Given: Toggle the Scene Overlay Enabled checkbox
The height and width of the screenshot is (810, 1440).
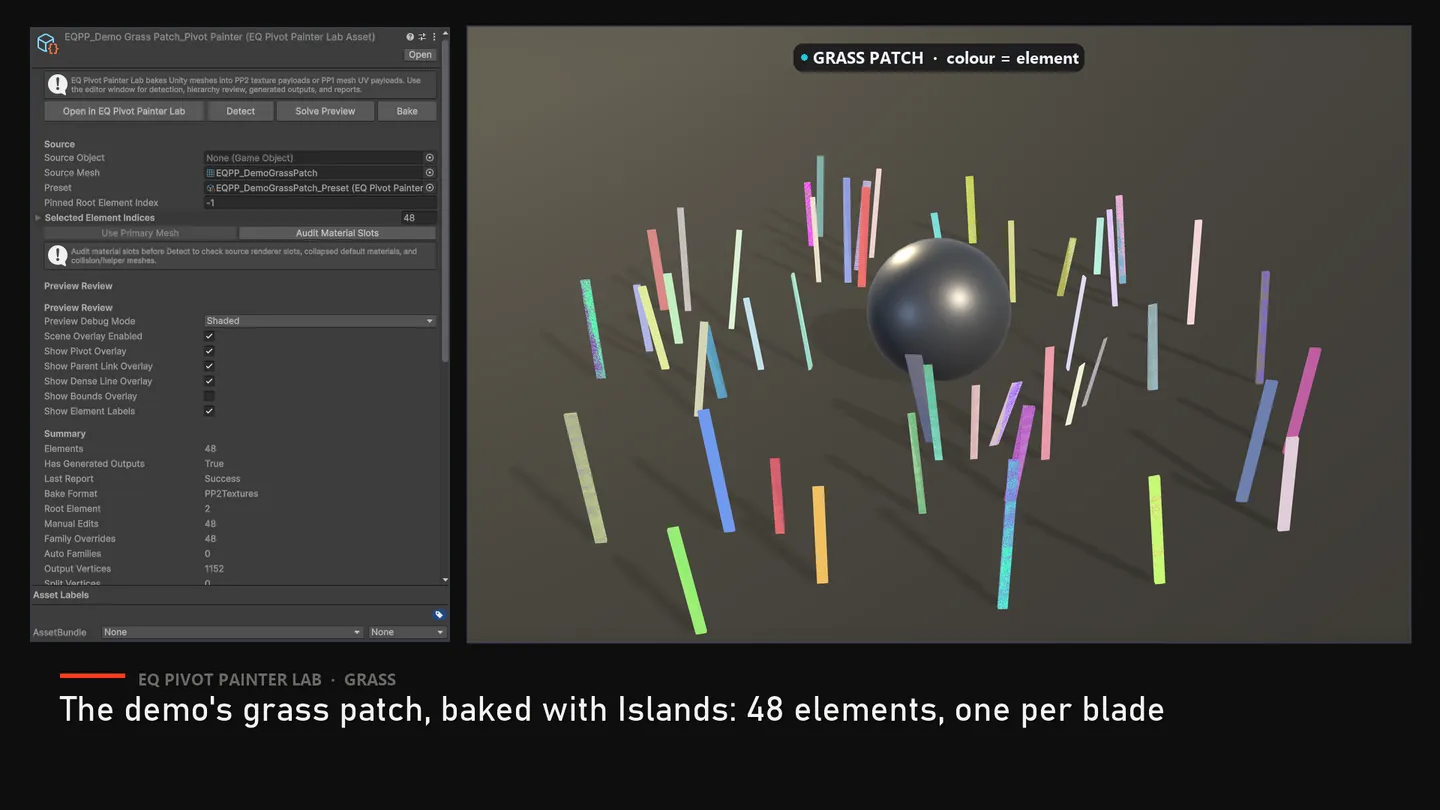Looking at the screenshot, I should click(209, 336).
